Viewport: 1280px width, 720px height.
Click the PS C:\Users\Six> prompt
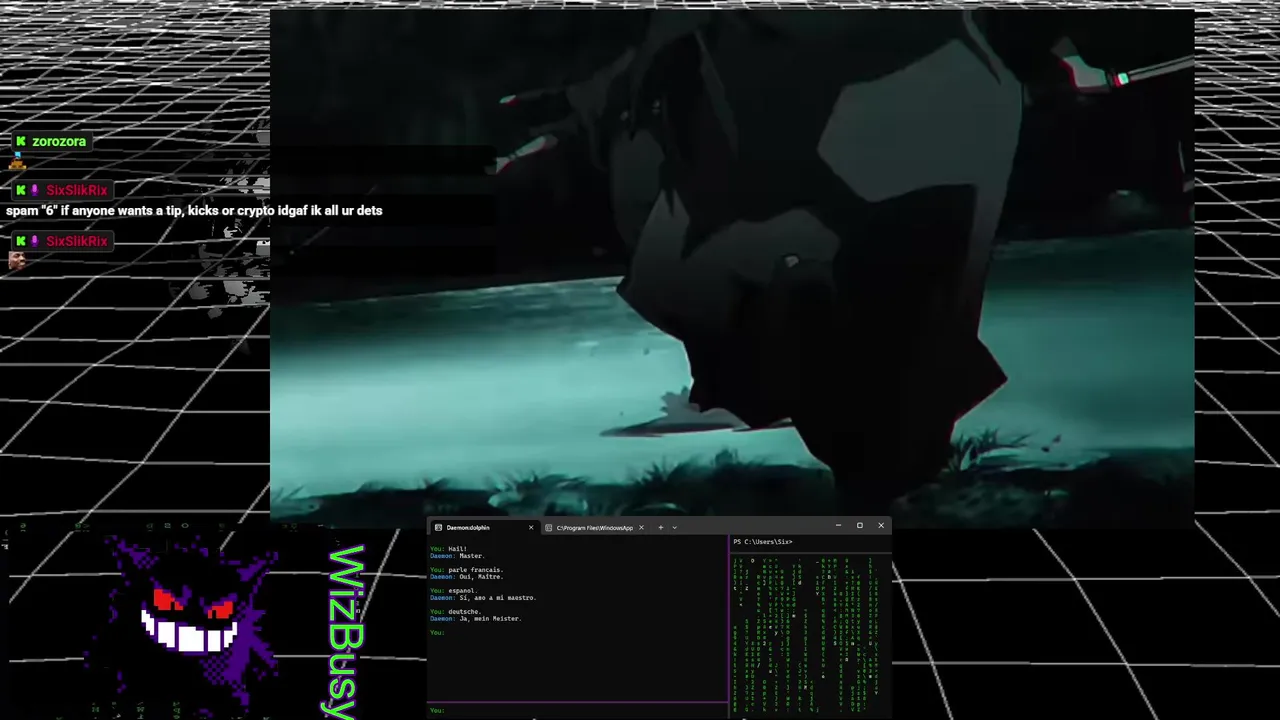pyautogui.click(x=762, y=542)
